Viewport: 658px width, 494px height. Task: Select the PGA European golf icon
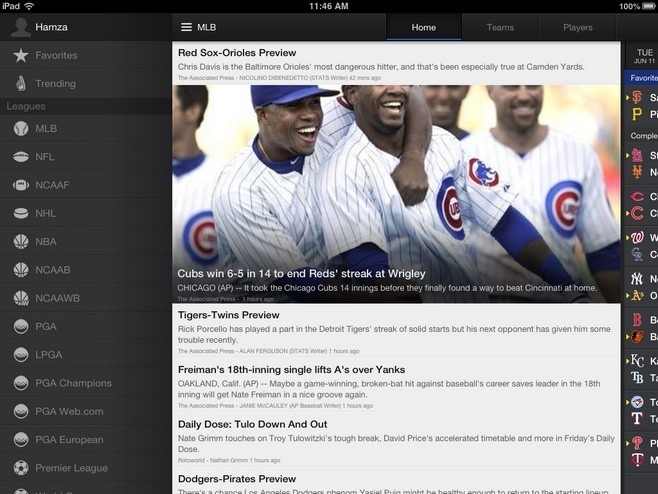coord(21,440)
